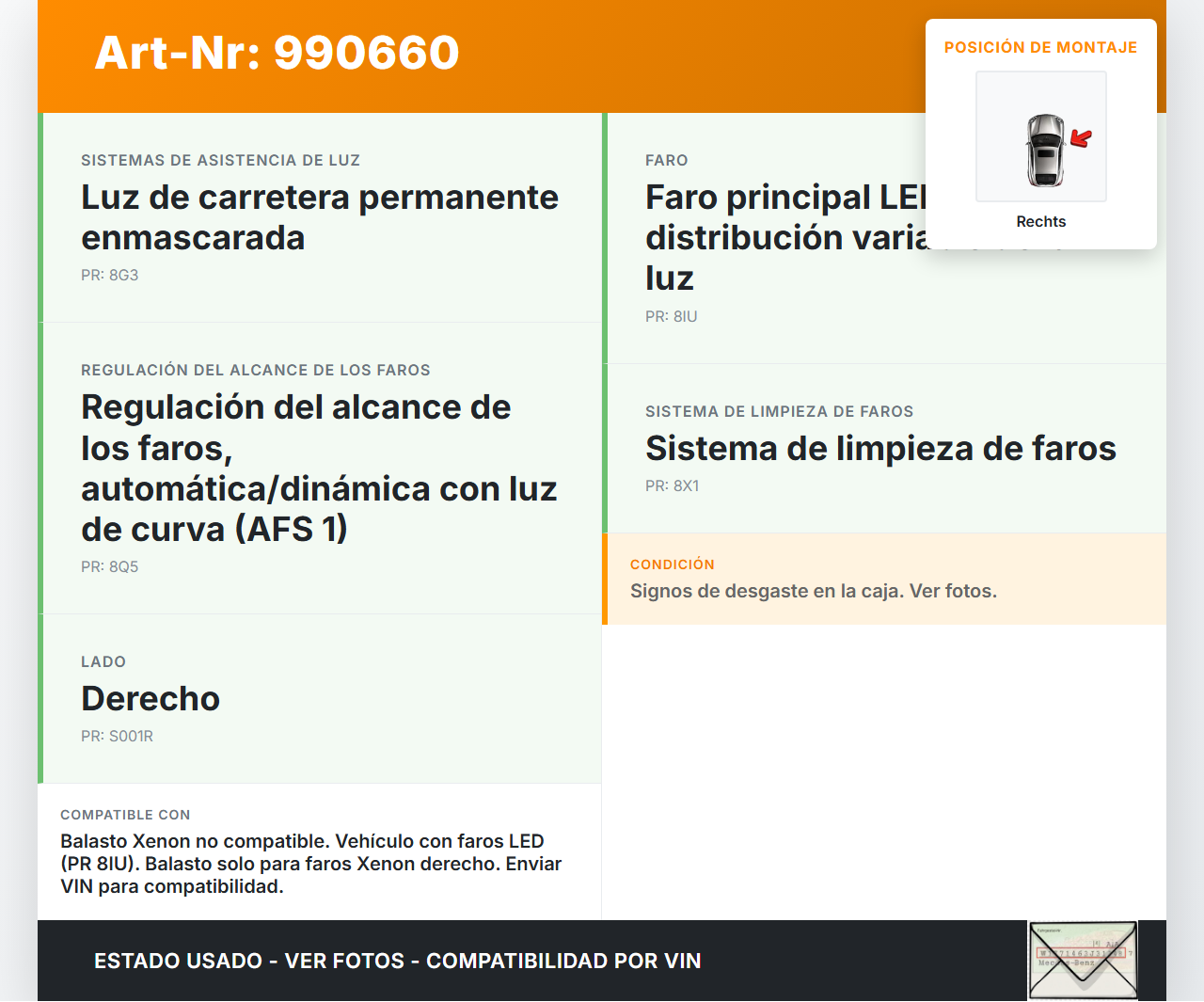Viewport: 1204px width, 1002px height.
Task: Click the CONDICIÓN label in the orange box
Action: tap(672, 565)
